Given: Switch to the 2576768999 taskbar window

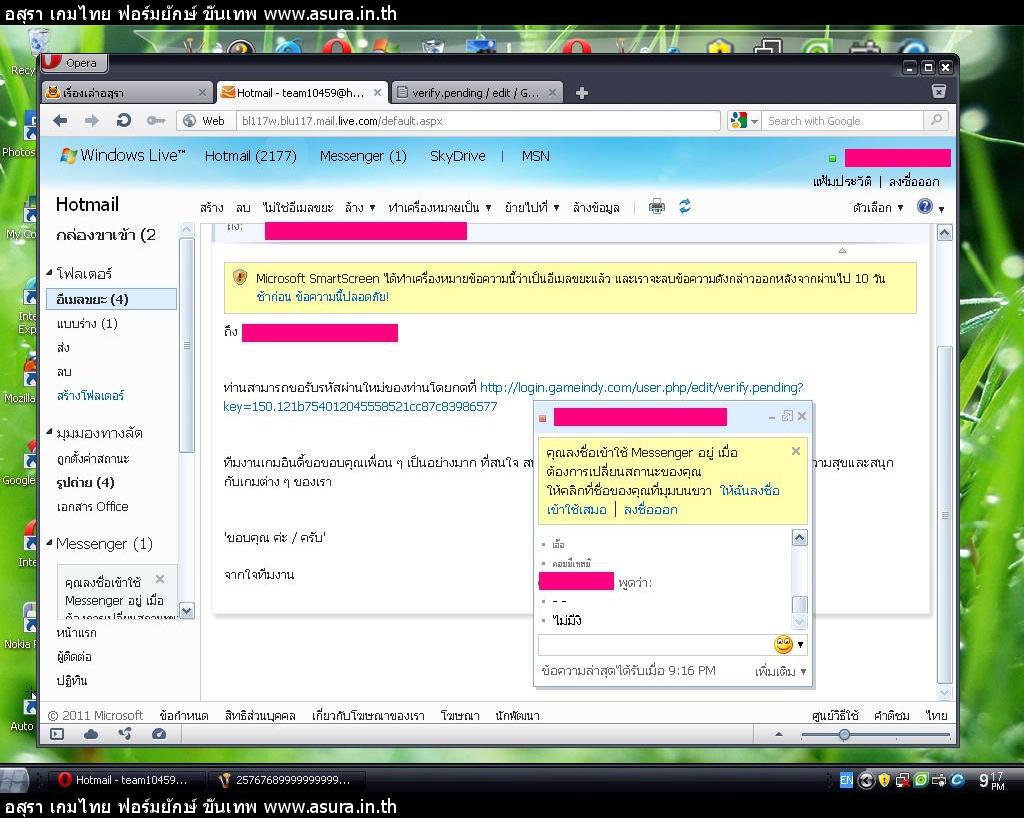Looking at the screenshot, I should 286,780.
